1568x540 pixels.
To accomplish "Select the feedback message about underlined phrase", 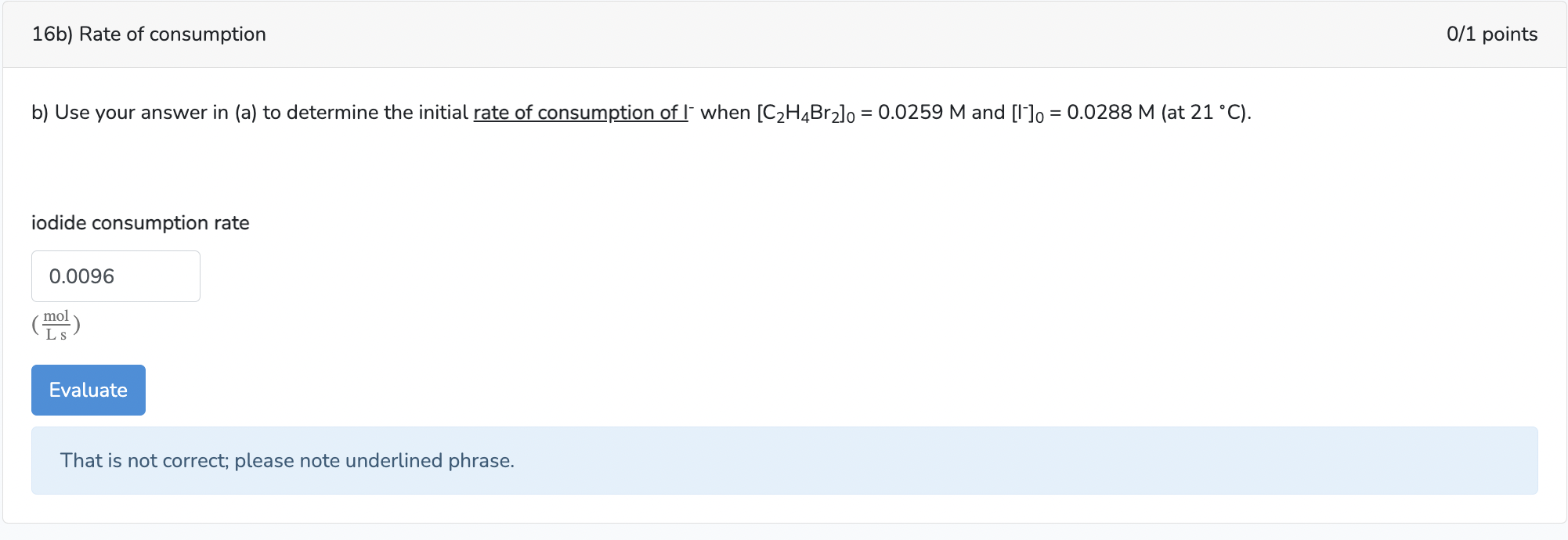I will (287, 460).
